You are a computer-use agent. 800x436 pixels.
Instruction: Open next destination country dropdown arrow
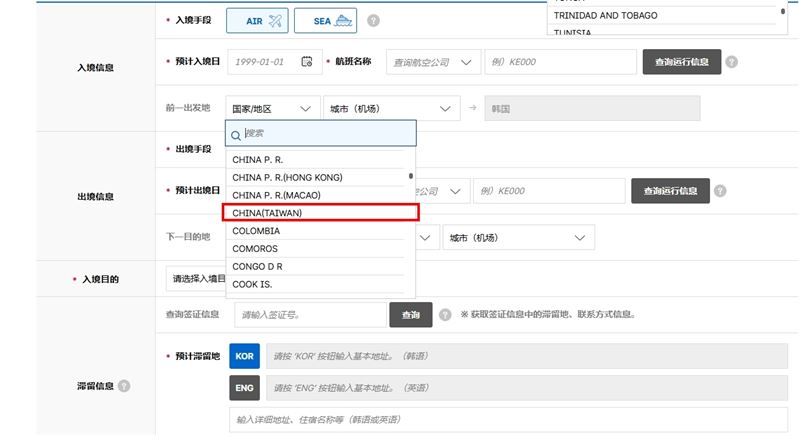point(425,238)
